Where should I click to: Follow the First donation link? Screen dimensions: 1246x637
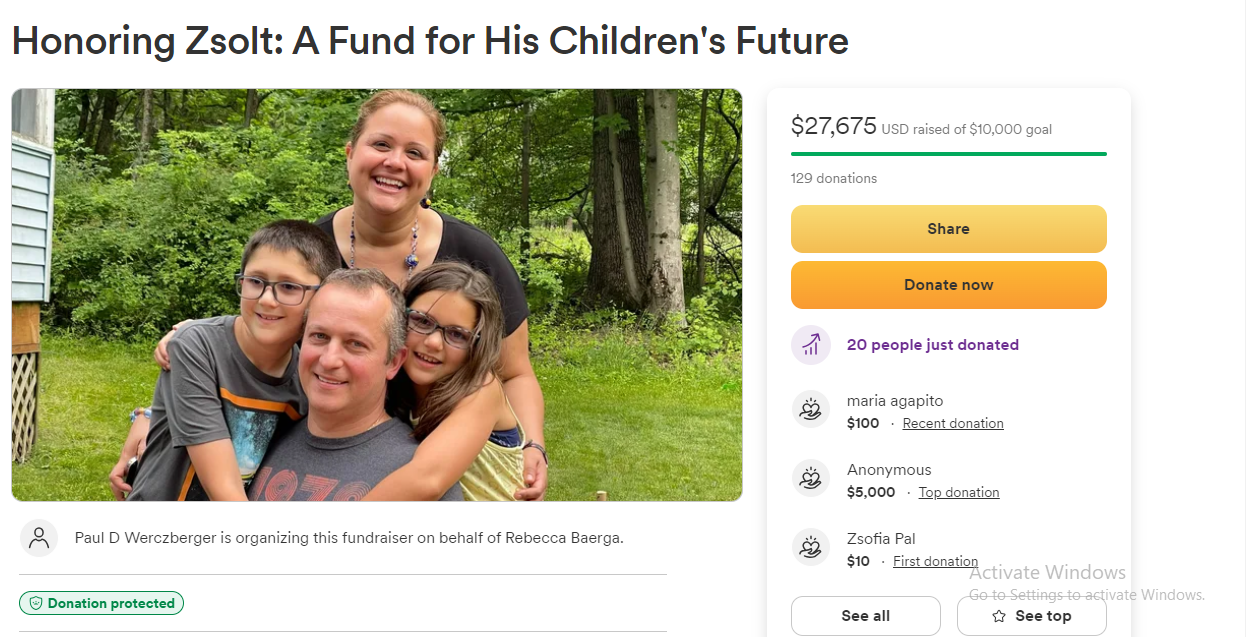click(x=935, y=562)
